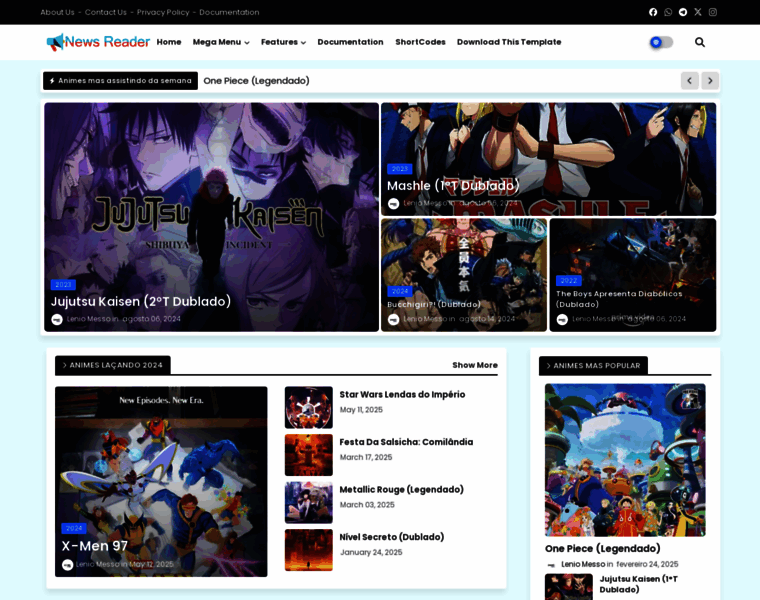This screenshot has height=600, width=760.
Task: Click Animes mas assistindo da semana label
Action: (120, 81)
